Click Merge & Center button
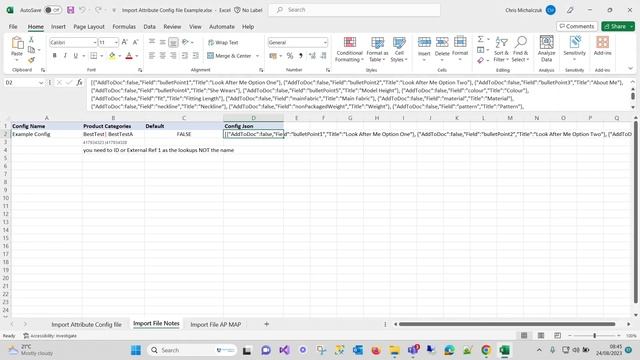The width and height of the screenshot is (640, 360). pos(229,56)
